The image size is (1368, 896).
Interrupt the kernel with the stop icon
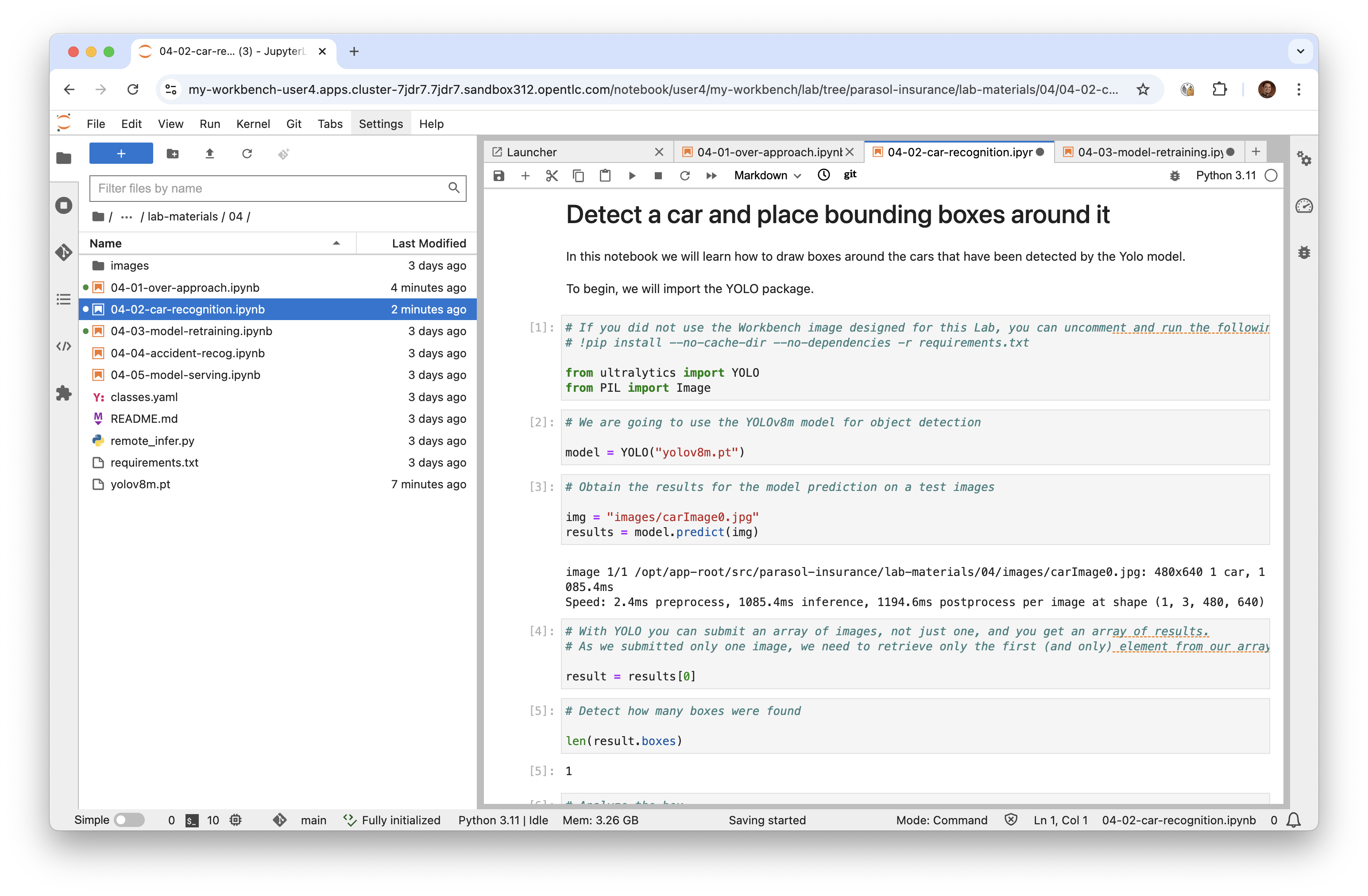(658, 175)
